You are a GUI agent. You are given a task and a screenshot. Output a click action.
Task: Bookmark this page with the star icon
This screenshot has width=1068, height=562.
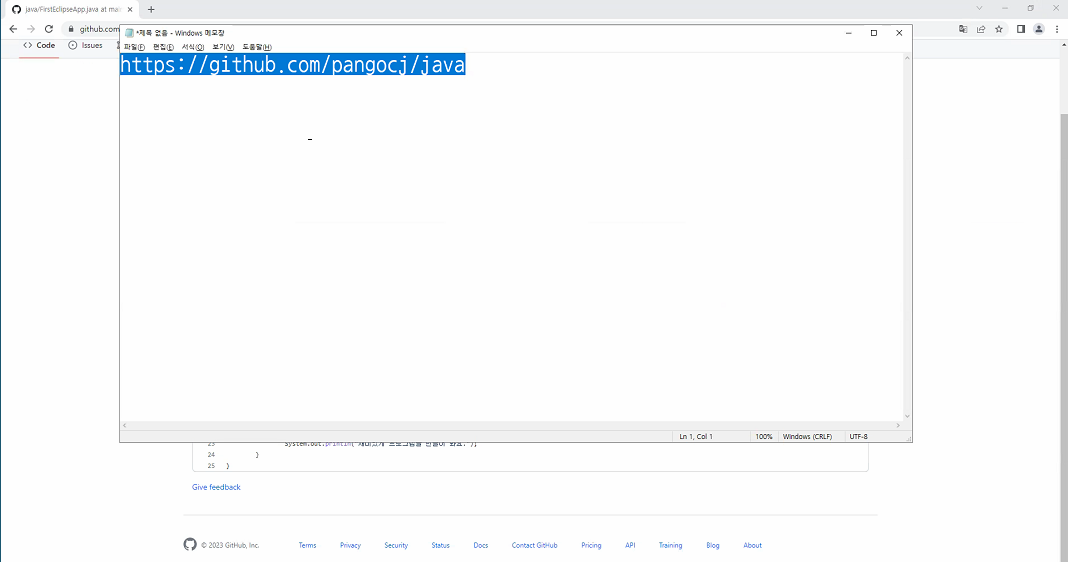pyautogui.click(x=999, y=29)
